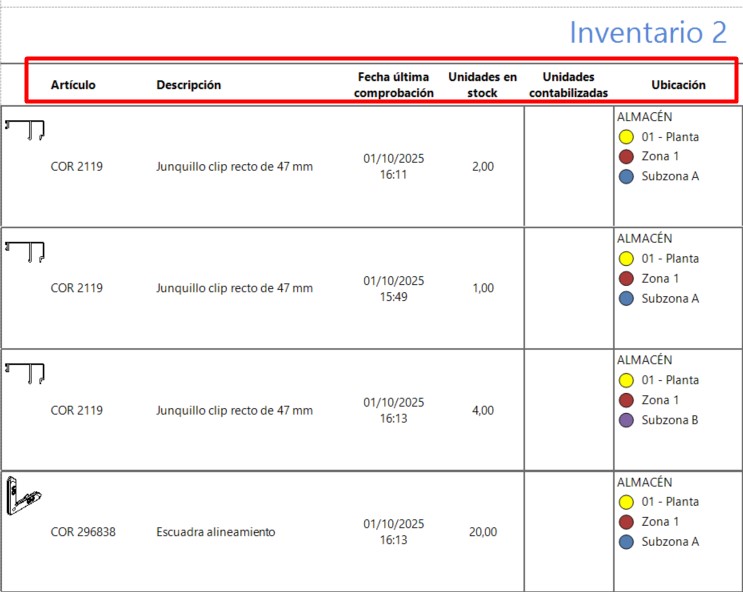
Task: Select Zona 1 label in the Escuadra row
Action: (660, 521)
